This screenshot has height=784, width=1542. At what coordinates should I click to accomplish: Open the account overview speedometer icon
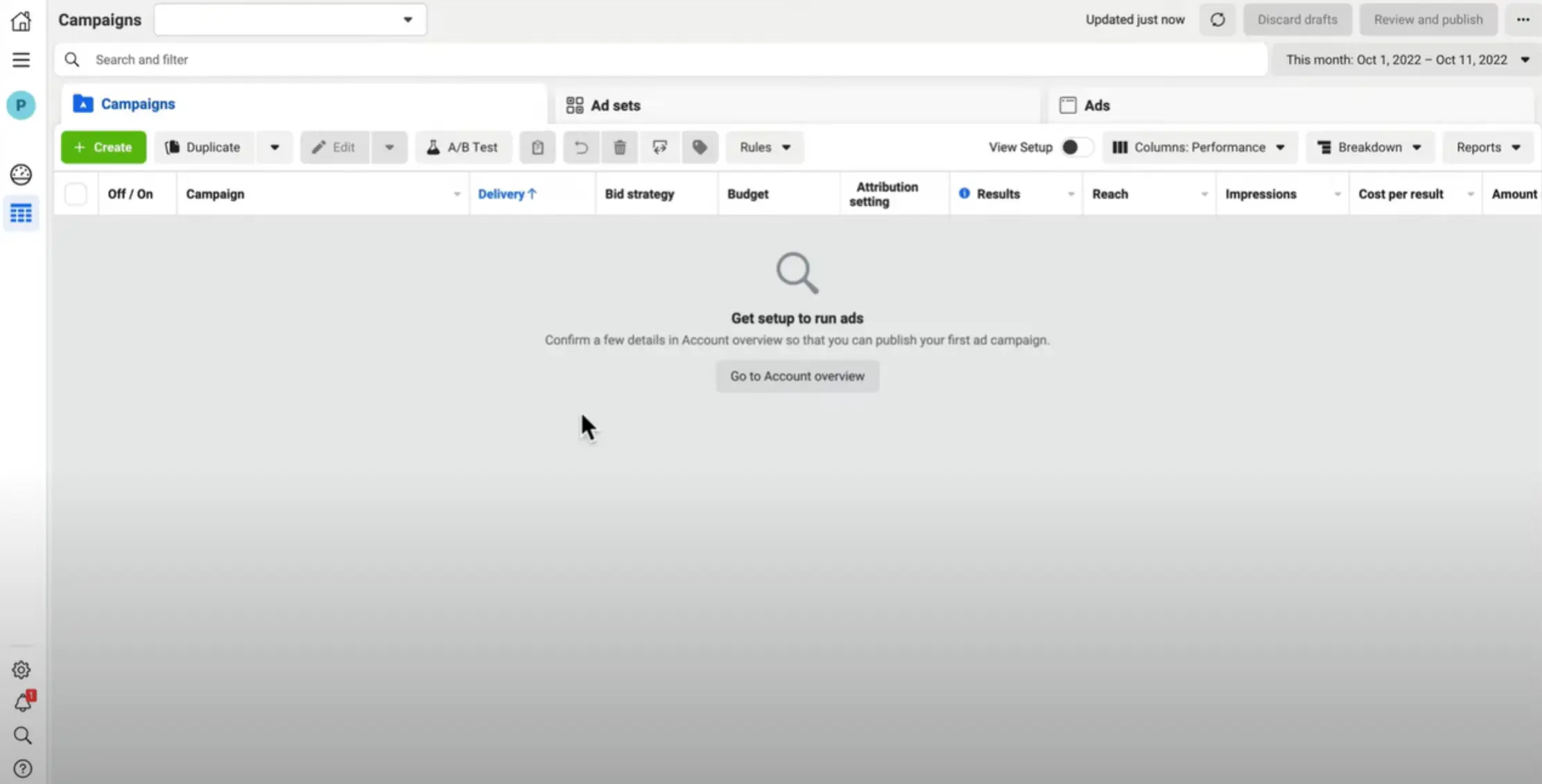point(21,175)
